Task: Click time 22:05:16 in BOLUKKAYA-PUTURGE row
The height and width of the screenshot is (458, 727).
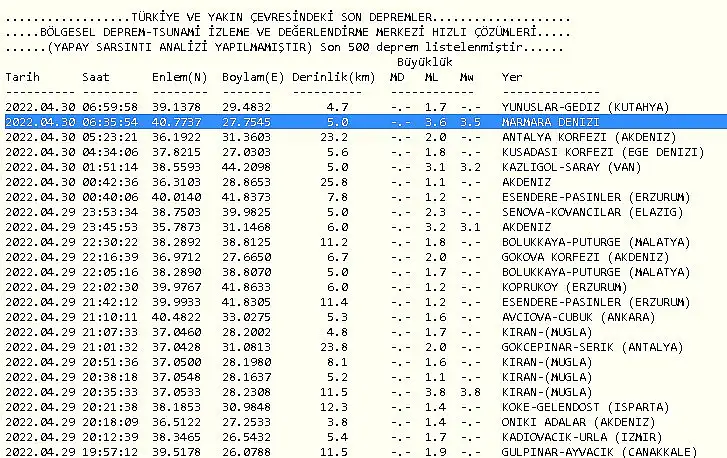Action: click(x=110, y=272)
